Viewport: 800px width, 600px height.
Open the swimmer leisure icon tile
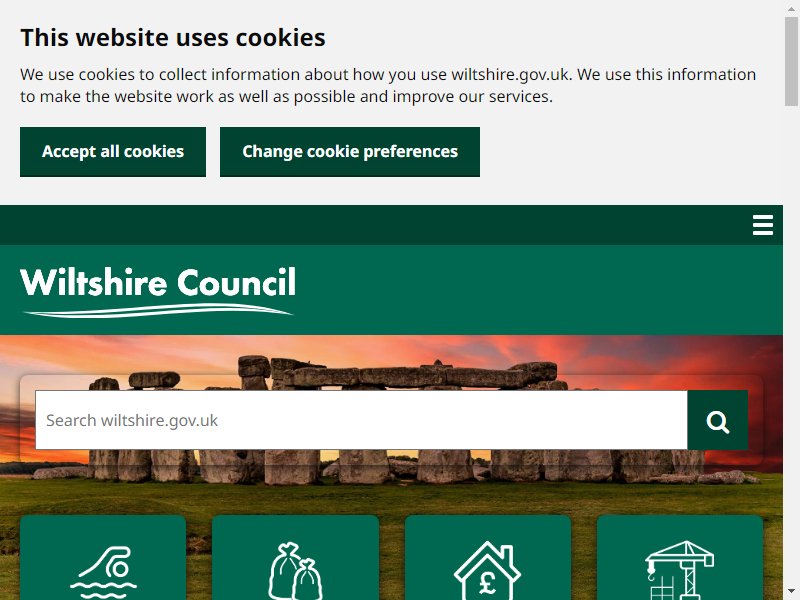pyautogui.click(x=103, y=558)
